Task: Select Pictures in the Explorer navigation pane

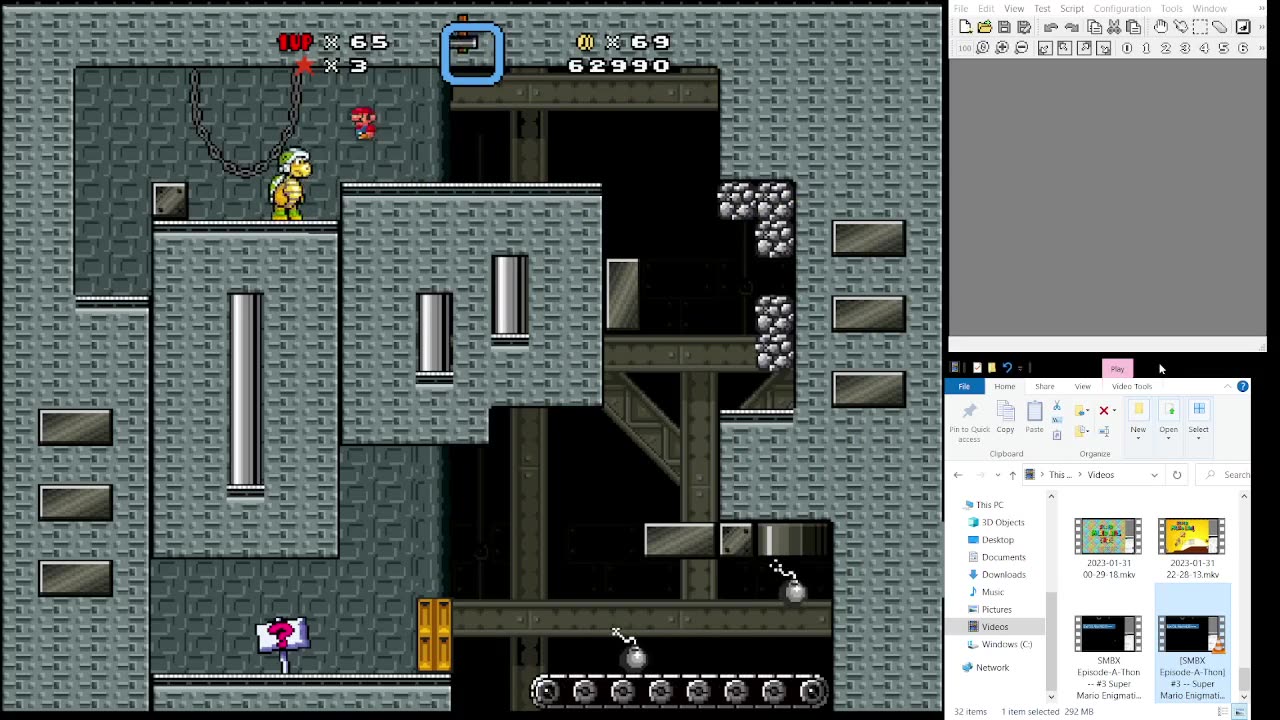Action: point(996,610)
